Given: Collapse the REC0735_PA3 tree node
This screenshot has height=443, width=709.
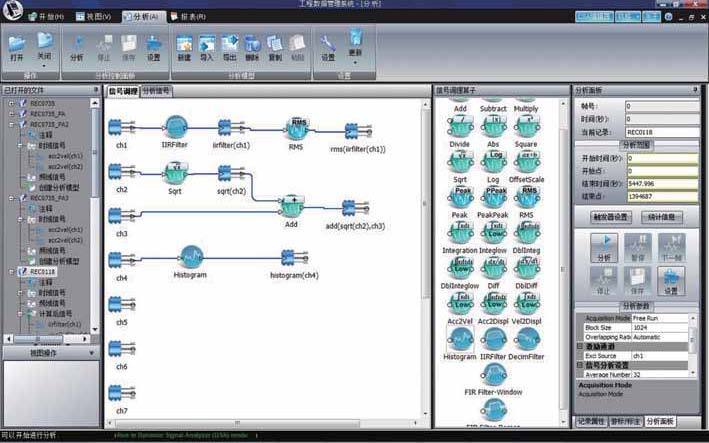Looking at the screenshot, I should (11, 198).
